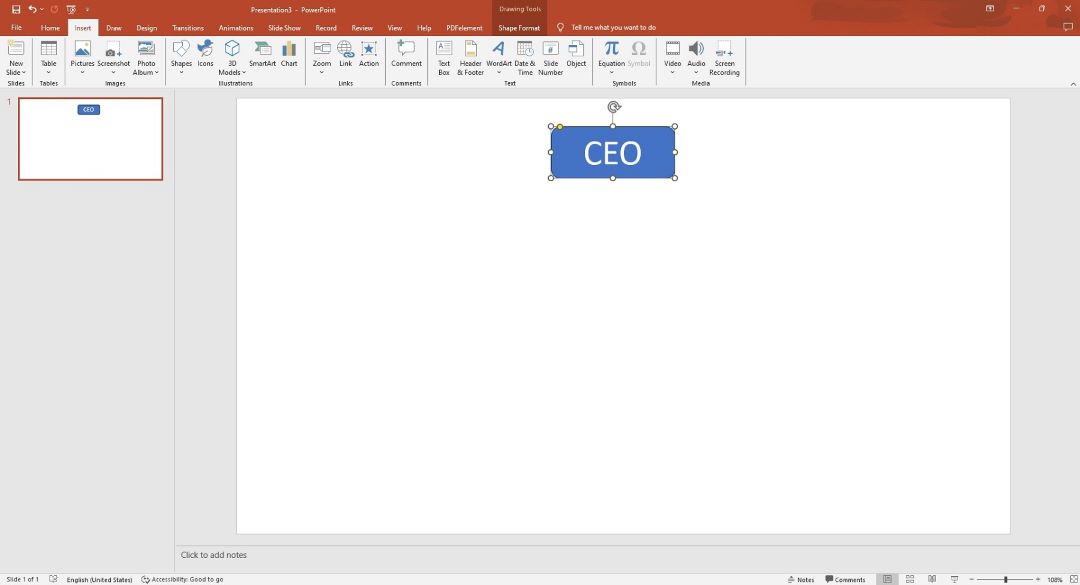Insert a SmartArt graphic
Screen dimensions: 1080x585
tap(262, 54)
